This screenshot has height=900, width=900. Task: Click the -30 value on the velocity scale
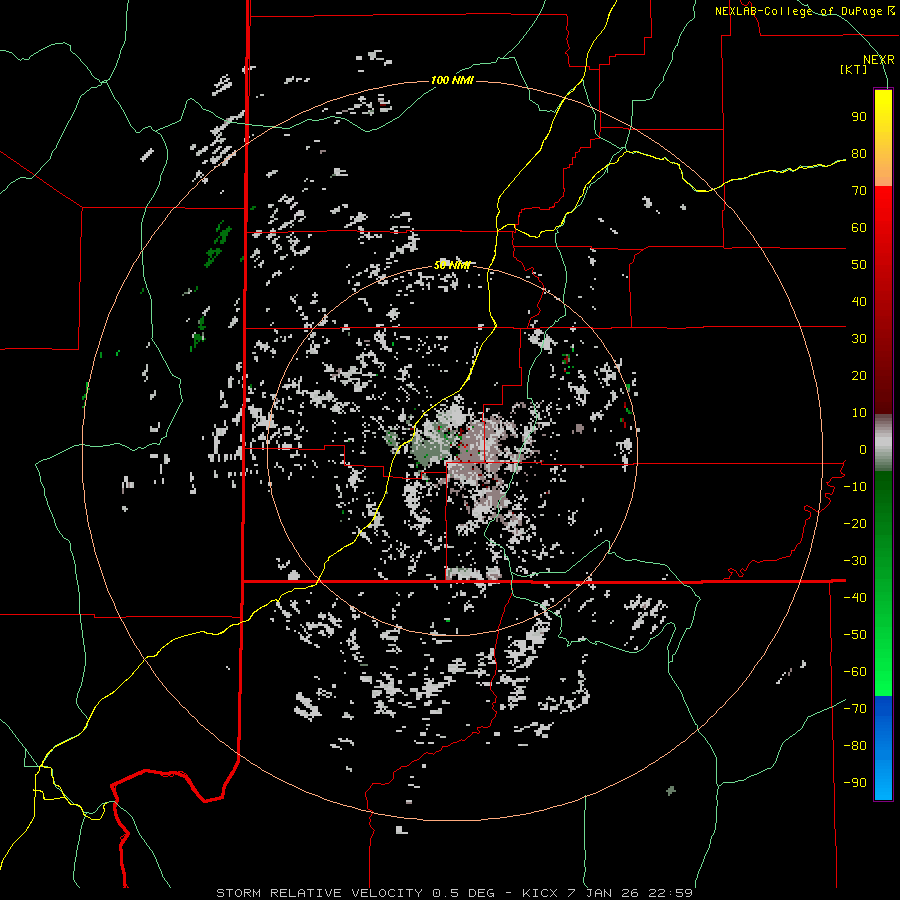[x=855, y=561]
